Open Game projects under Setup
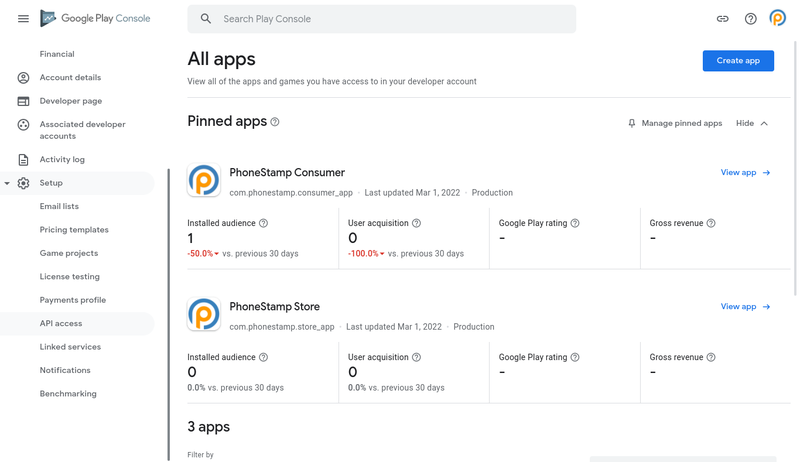Screen dimensions: 800x462 pyautogui.click(x=69, y=253)
